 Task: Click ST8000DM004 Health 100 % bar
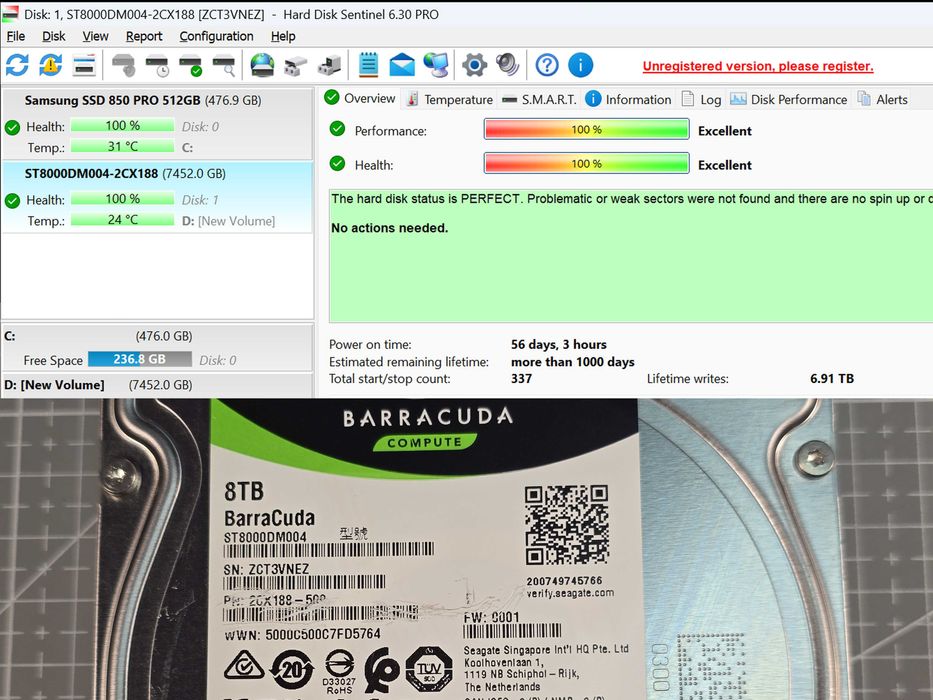123,199
